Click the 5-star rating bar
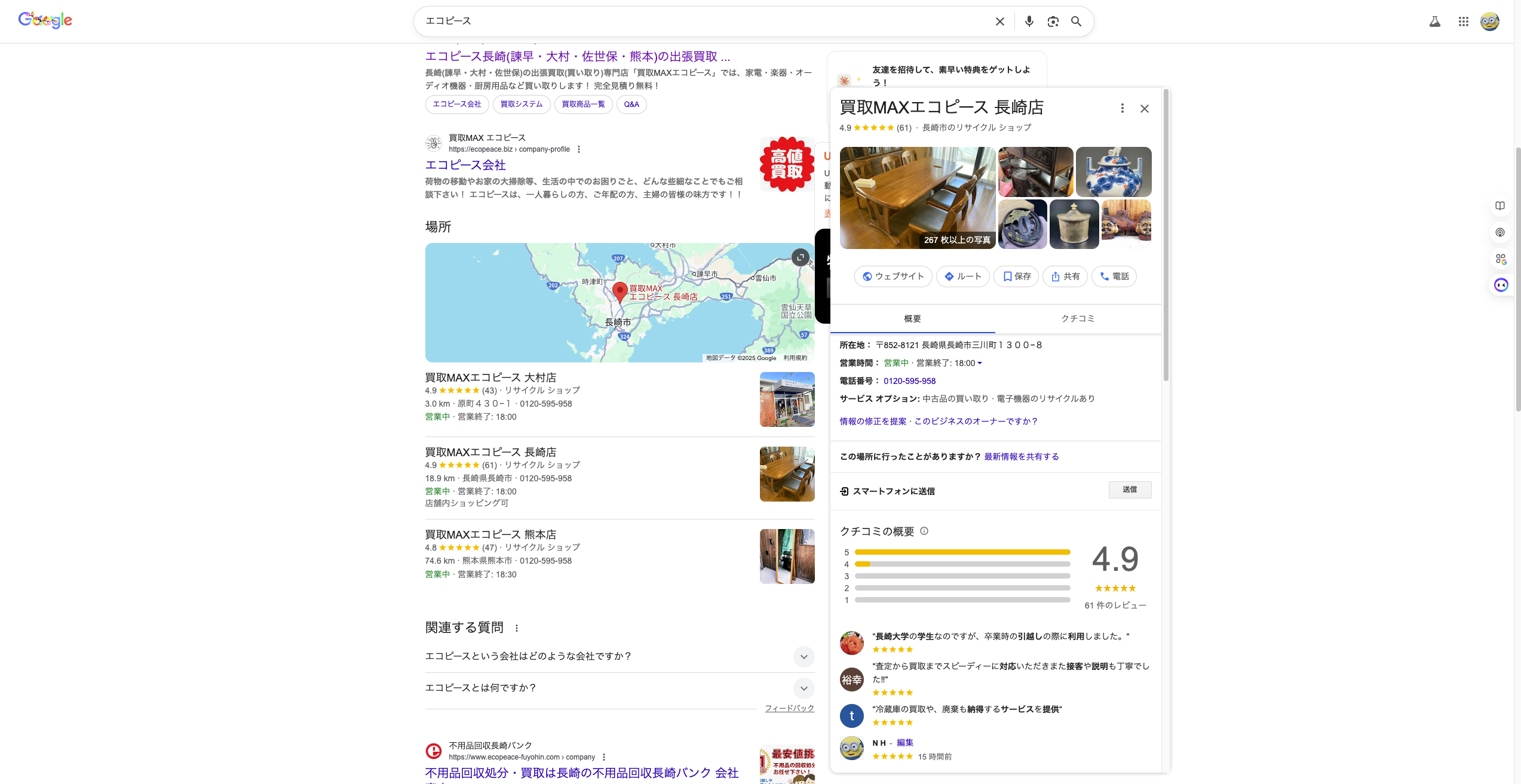The height and width of the screenshot is (784, 1521). tap(962, 552)
